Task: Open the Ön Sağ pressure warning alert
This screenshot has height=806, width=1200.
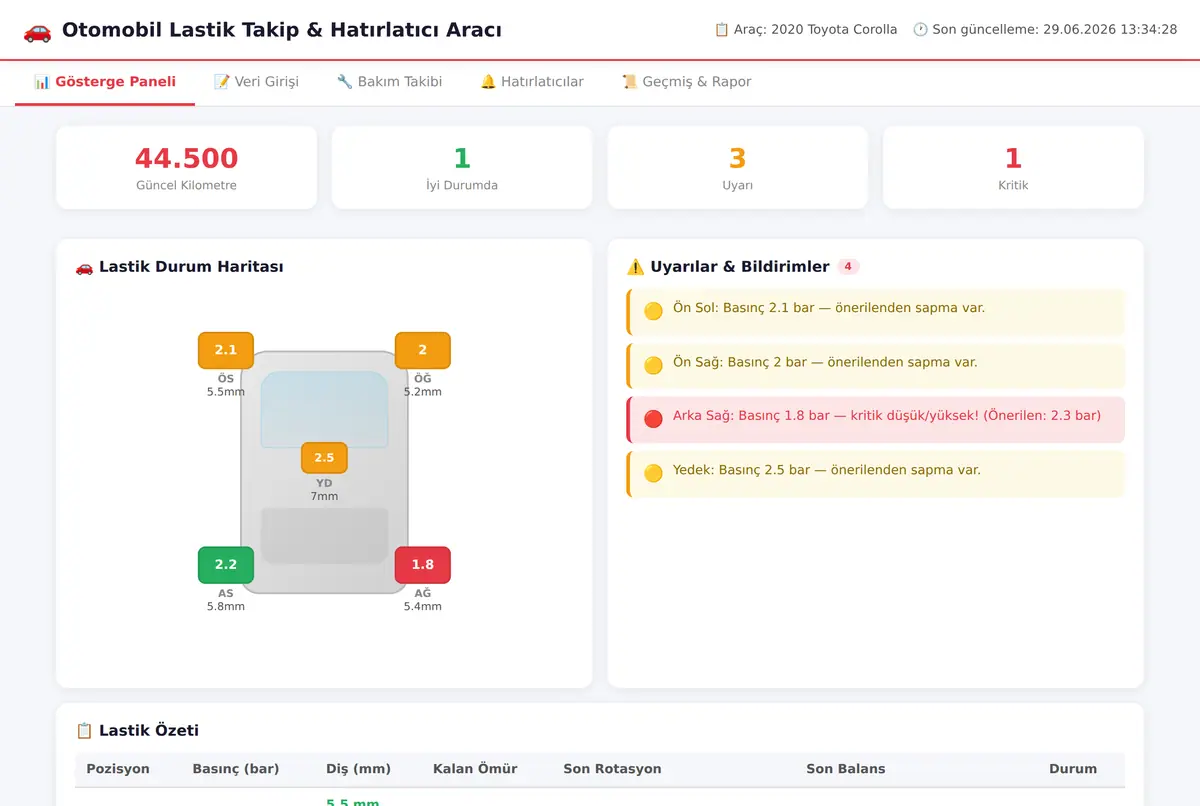Action: tap(875, 366)
